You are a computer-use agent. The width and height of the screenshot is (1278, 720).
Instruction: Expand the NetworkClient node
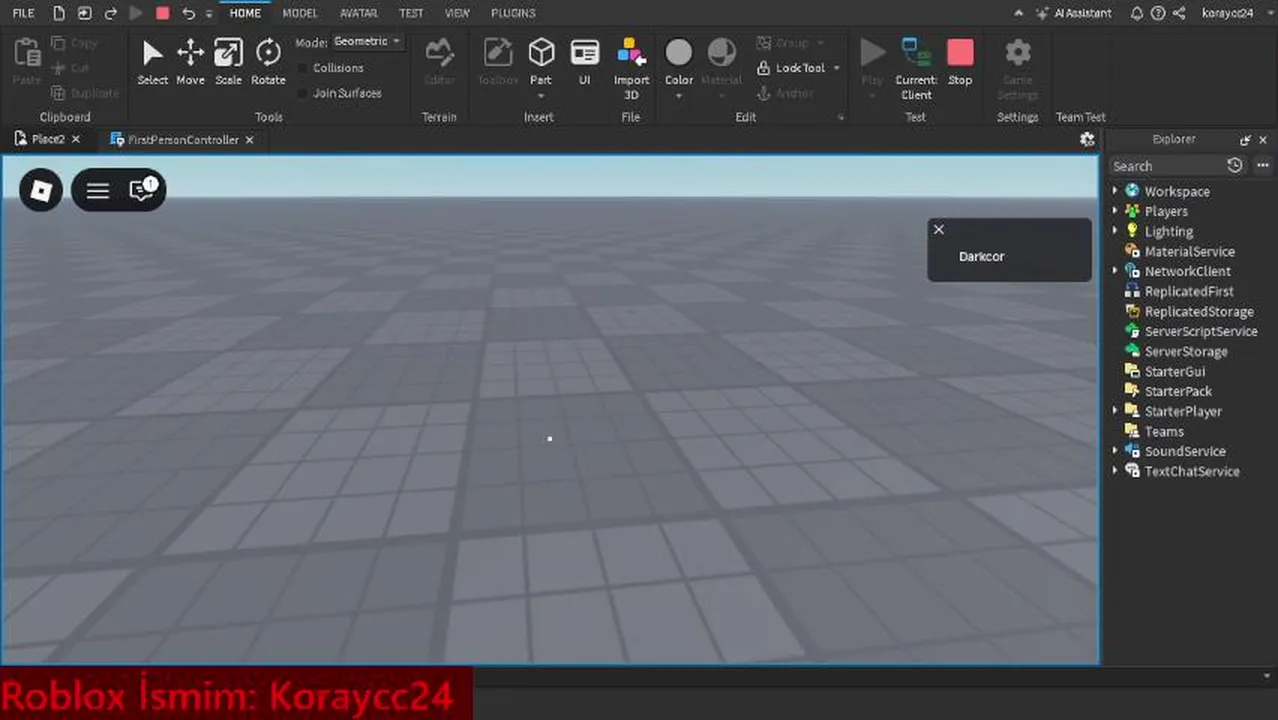(1115, 271)
